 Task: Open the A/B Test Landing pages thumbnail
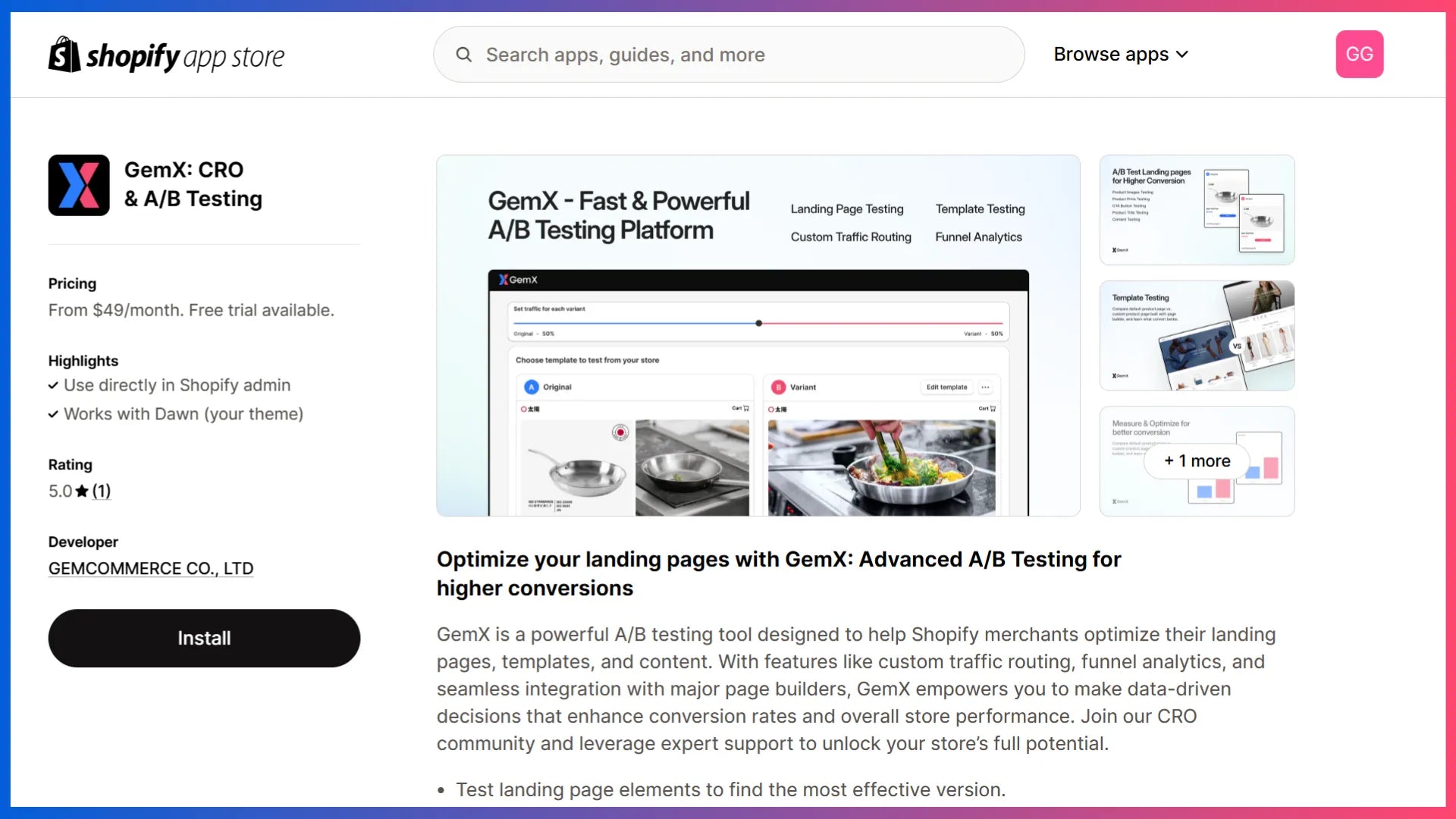tap(1197, 210)
